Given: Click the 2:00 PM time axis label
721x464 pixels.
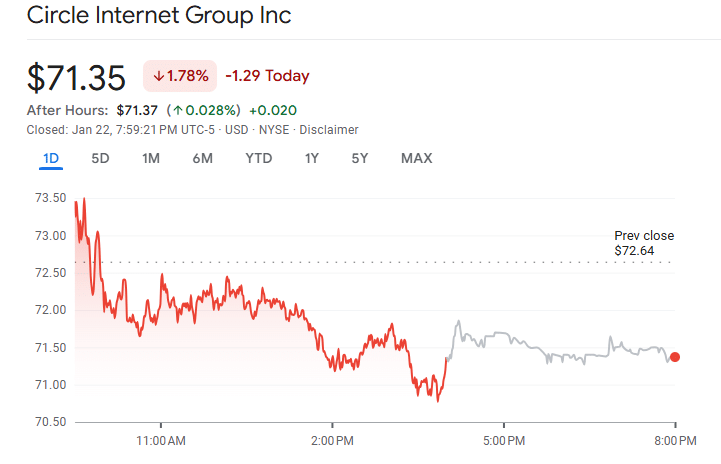Looking at the screenshot, I should click(332, 440).
